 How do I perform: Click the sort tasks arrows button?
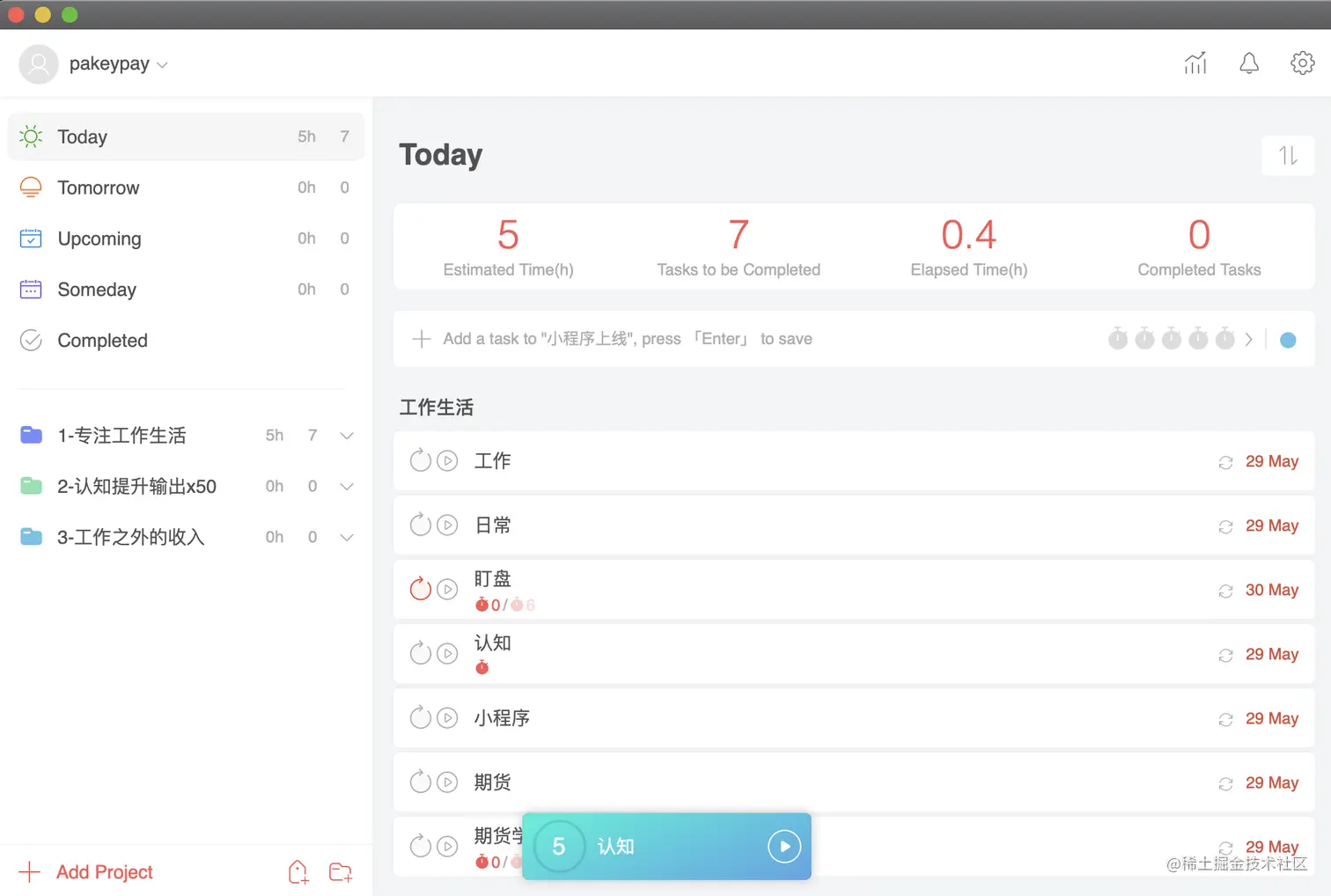(x=1288, y=156)
